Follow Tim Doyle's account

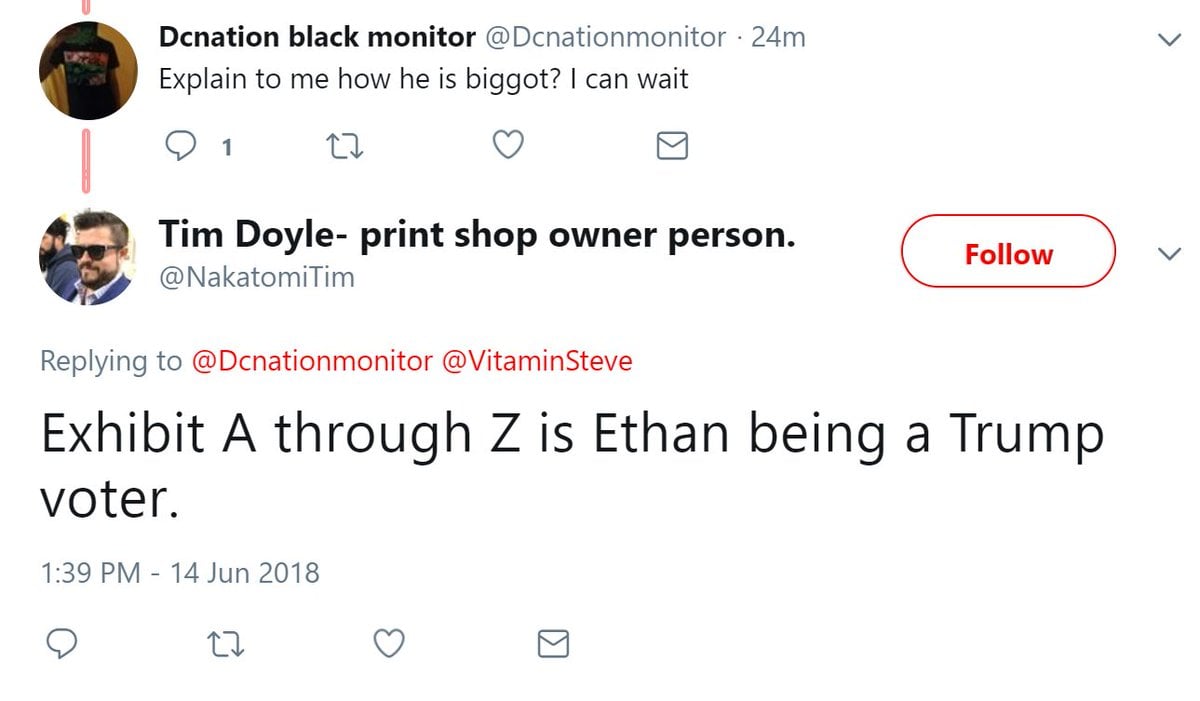tap(1007, 254)
